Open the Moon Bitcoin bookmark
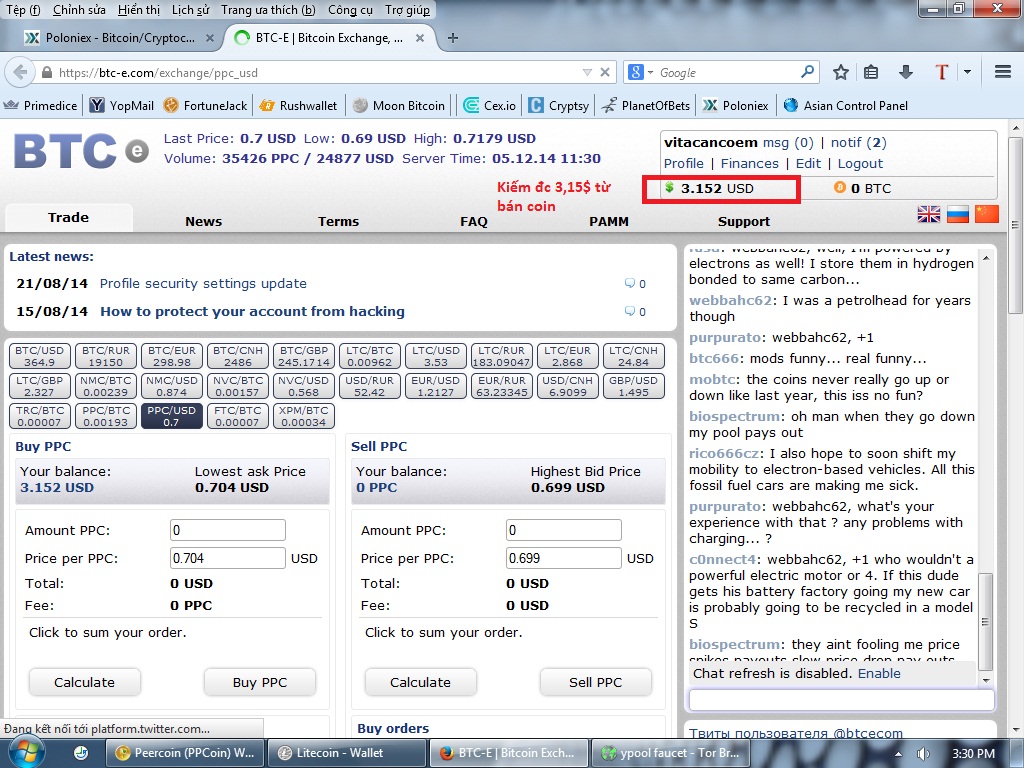1024x768 pixels. coord(399,106)
